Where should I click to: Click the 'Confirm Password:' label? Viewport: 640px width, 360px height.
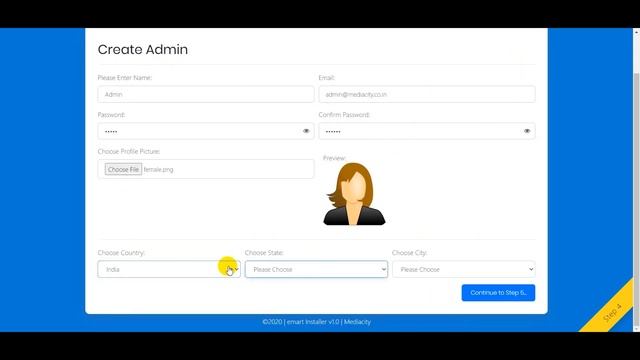point(344,115)
